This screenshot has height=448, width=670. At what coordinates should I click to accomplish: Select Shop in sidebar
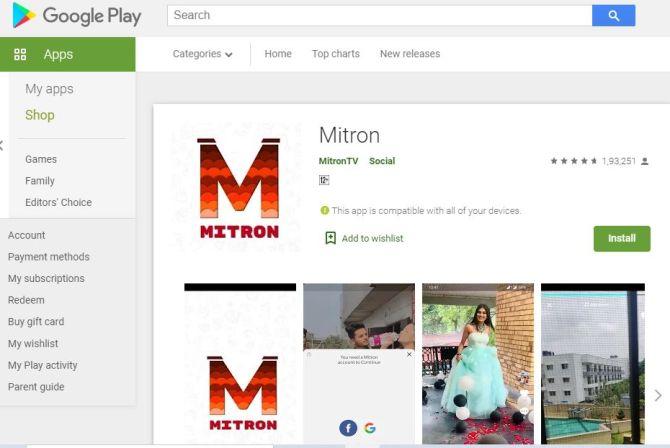[x=40, y=115]
